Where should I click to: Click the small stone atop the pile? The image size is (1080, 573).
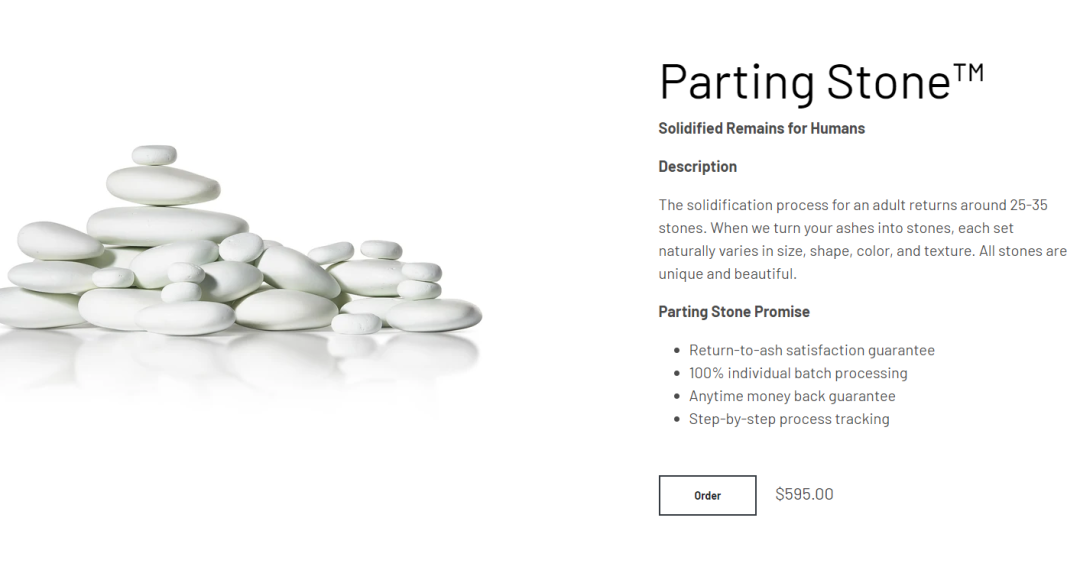pyautogui.click(x=154, y=155)
